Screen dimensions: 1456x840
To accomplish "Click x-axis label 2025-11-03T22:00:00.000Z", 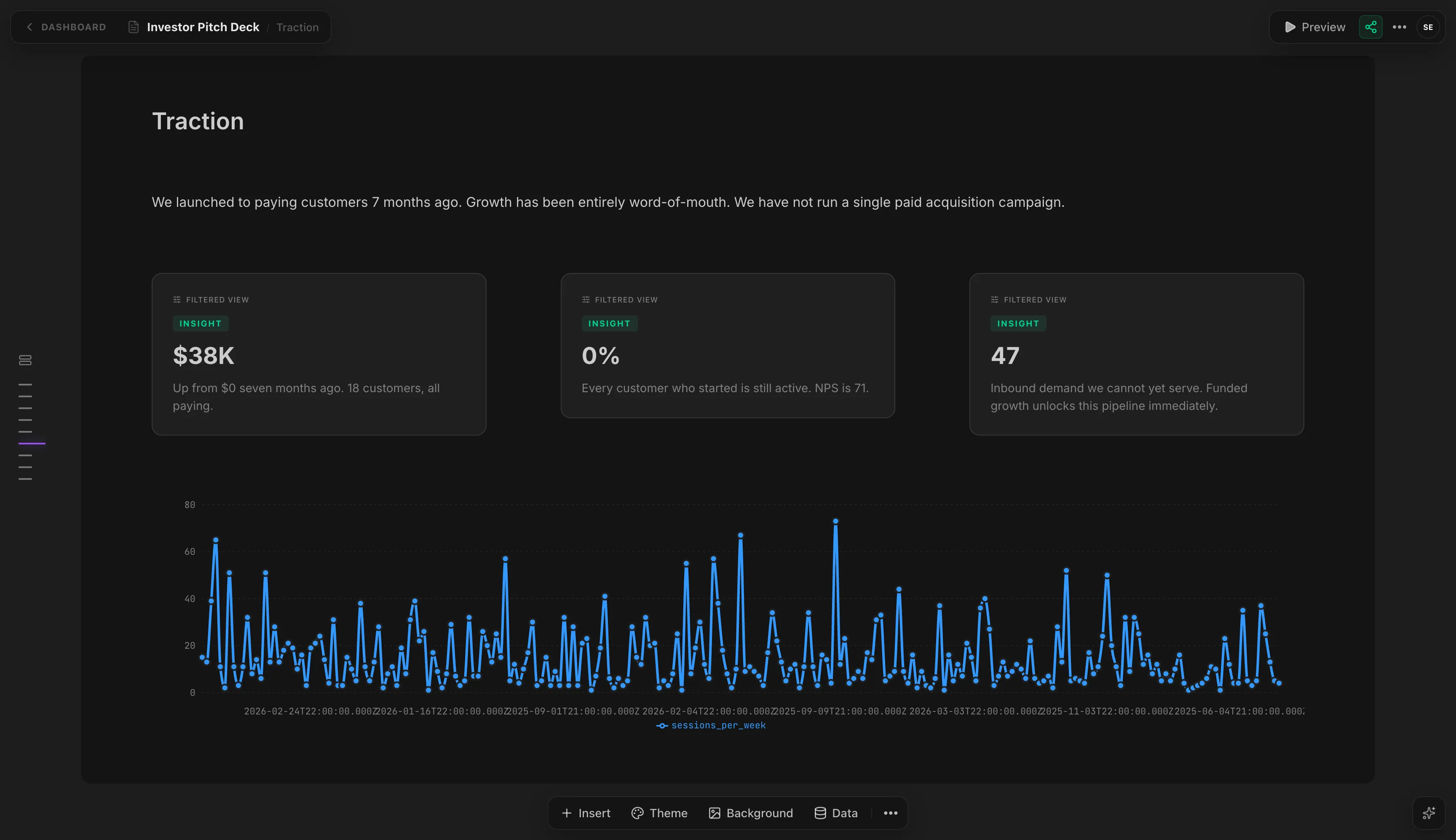I will point(1107,712).
